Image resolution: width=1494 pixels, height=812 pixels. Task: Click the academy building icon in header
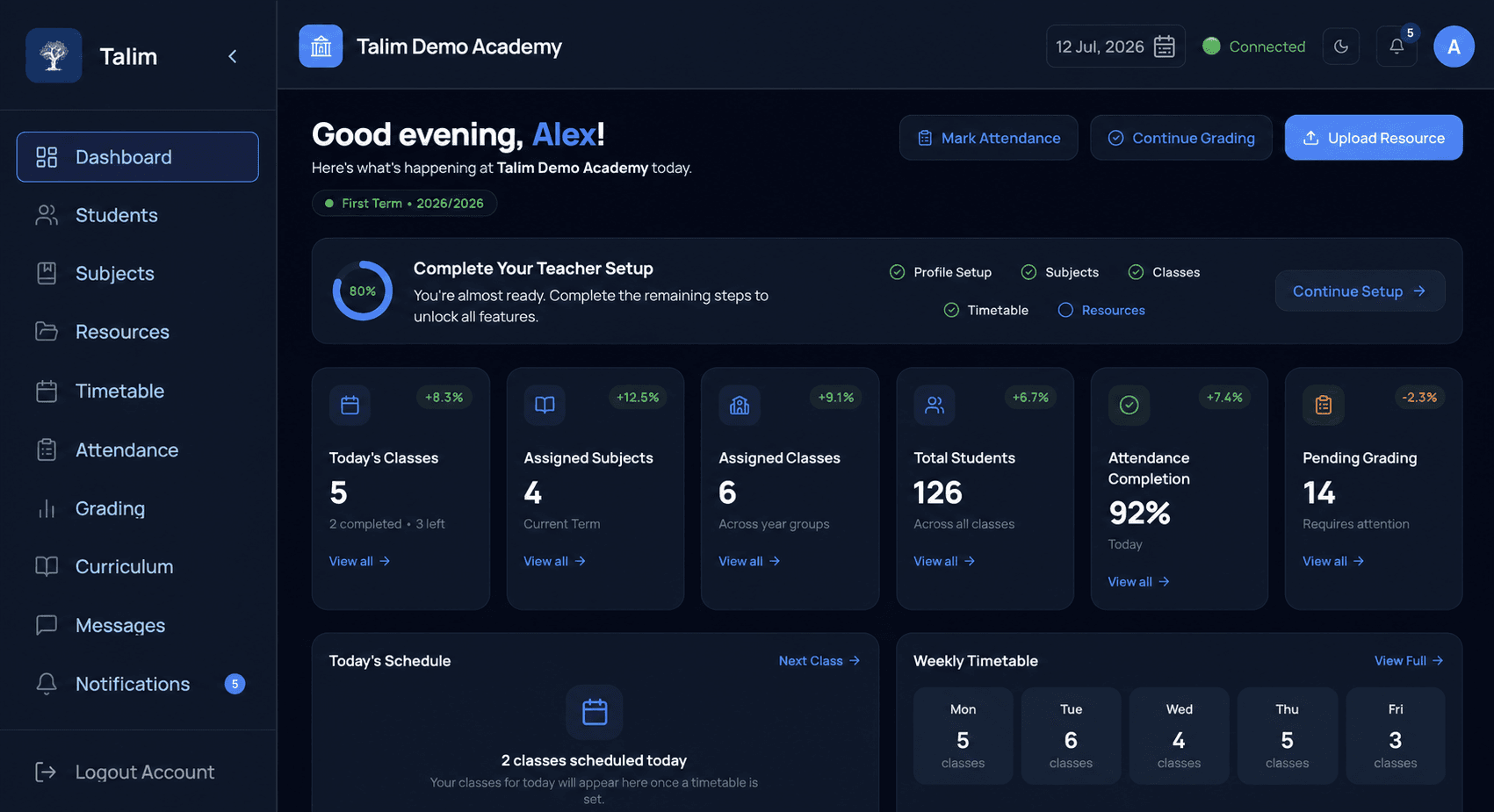pos(321,47)
